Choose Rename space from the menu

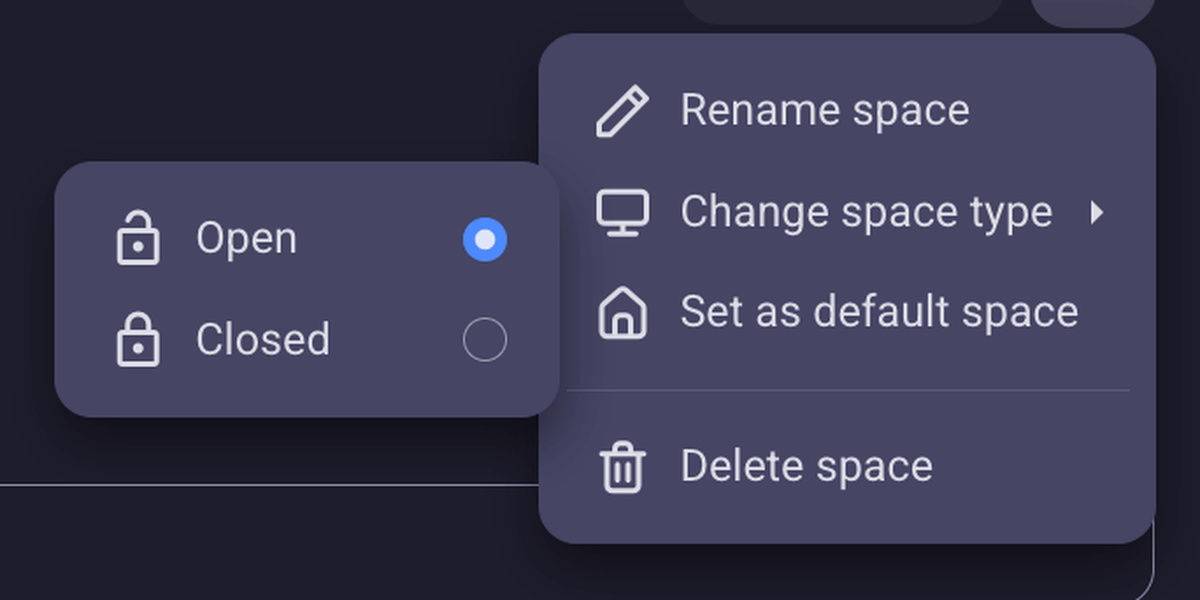coord(824,109)
